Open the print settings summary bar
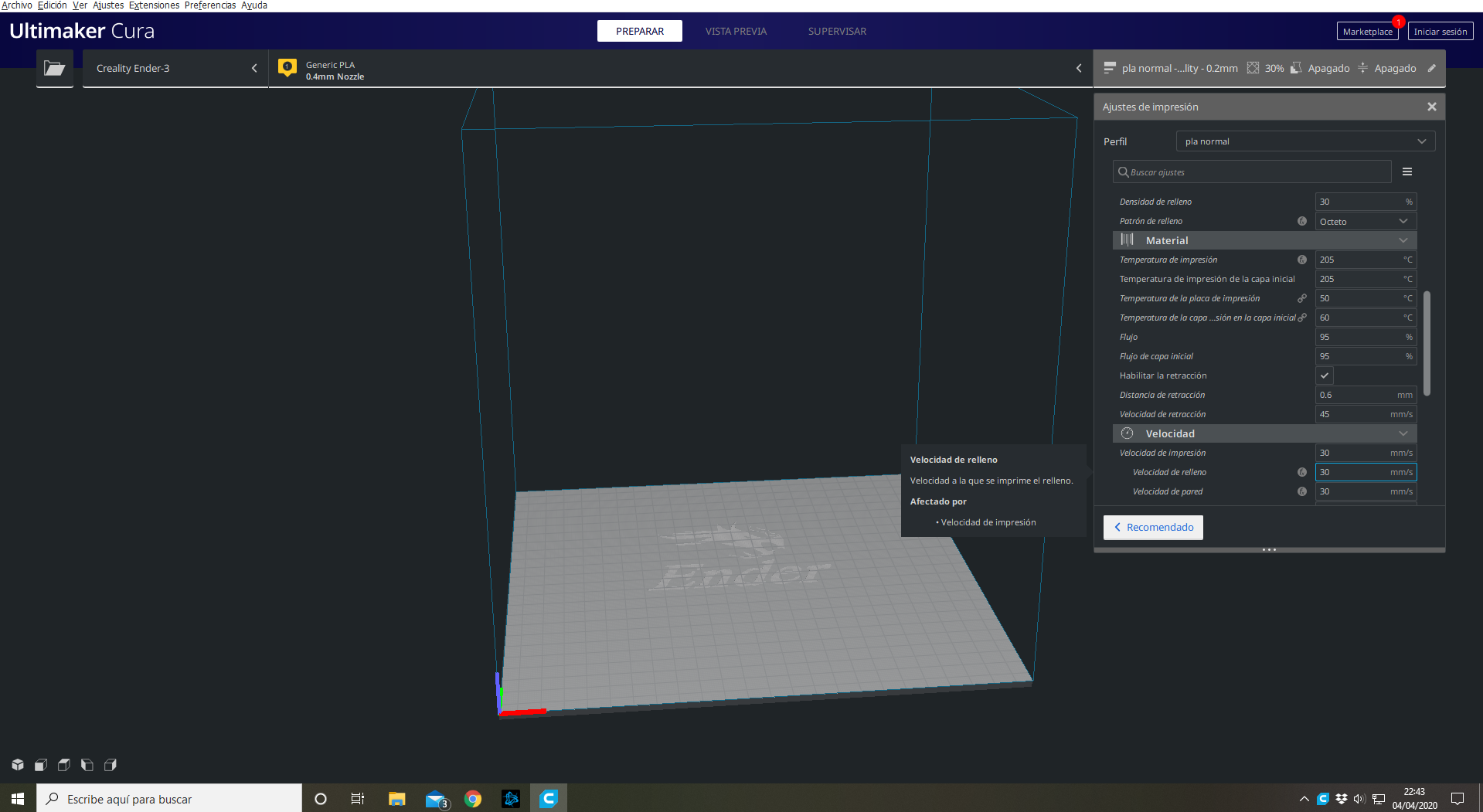Screen dimensions: 1483x812 click(x=1269, y=68)
